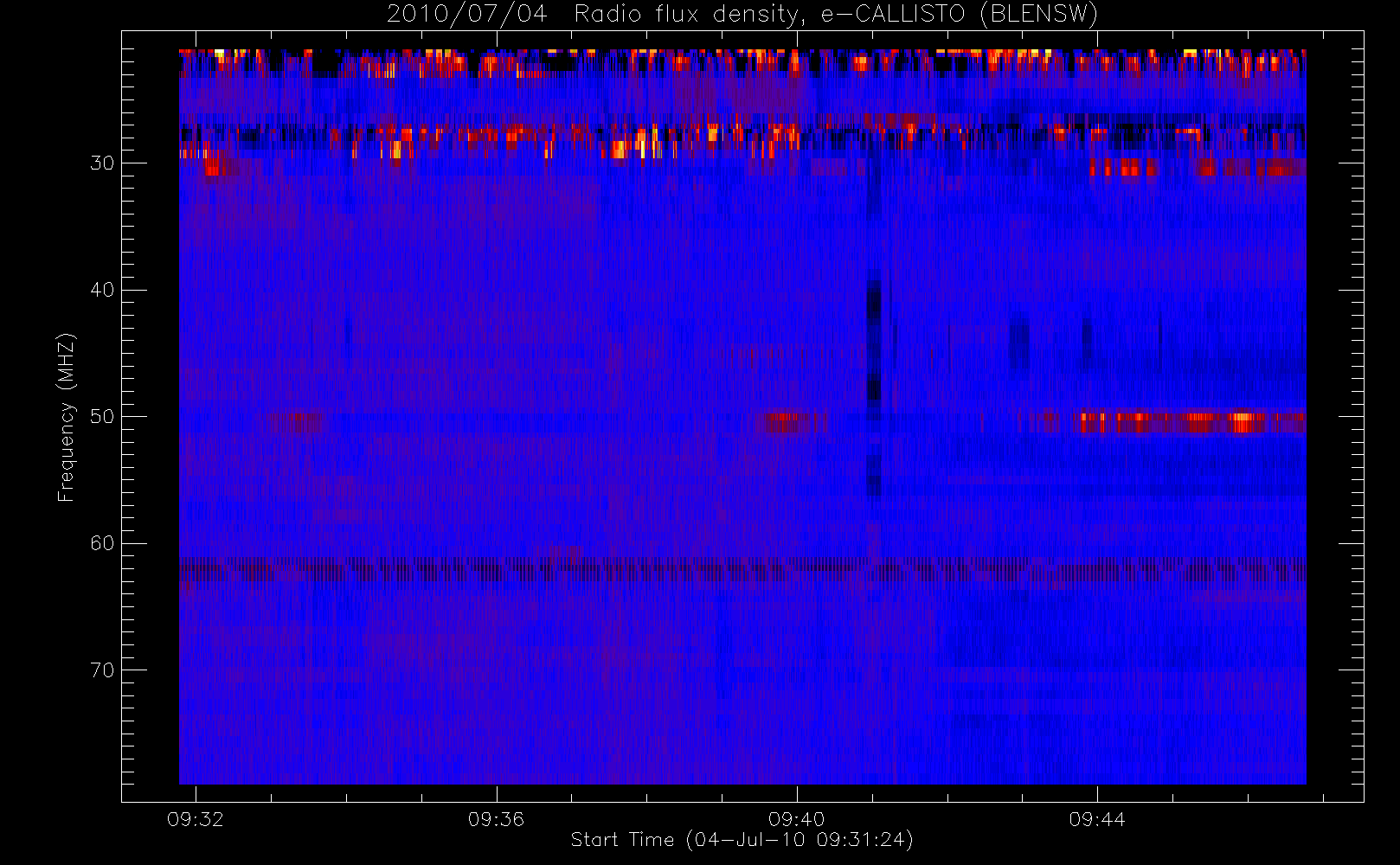Click the 09:40 time tick label
This screenshot has height=865, width=1400.
coord(796,819)
